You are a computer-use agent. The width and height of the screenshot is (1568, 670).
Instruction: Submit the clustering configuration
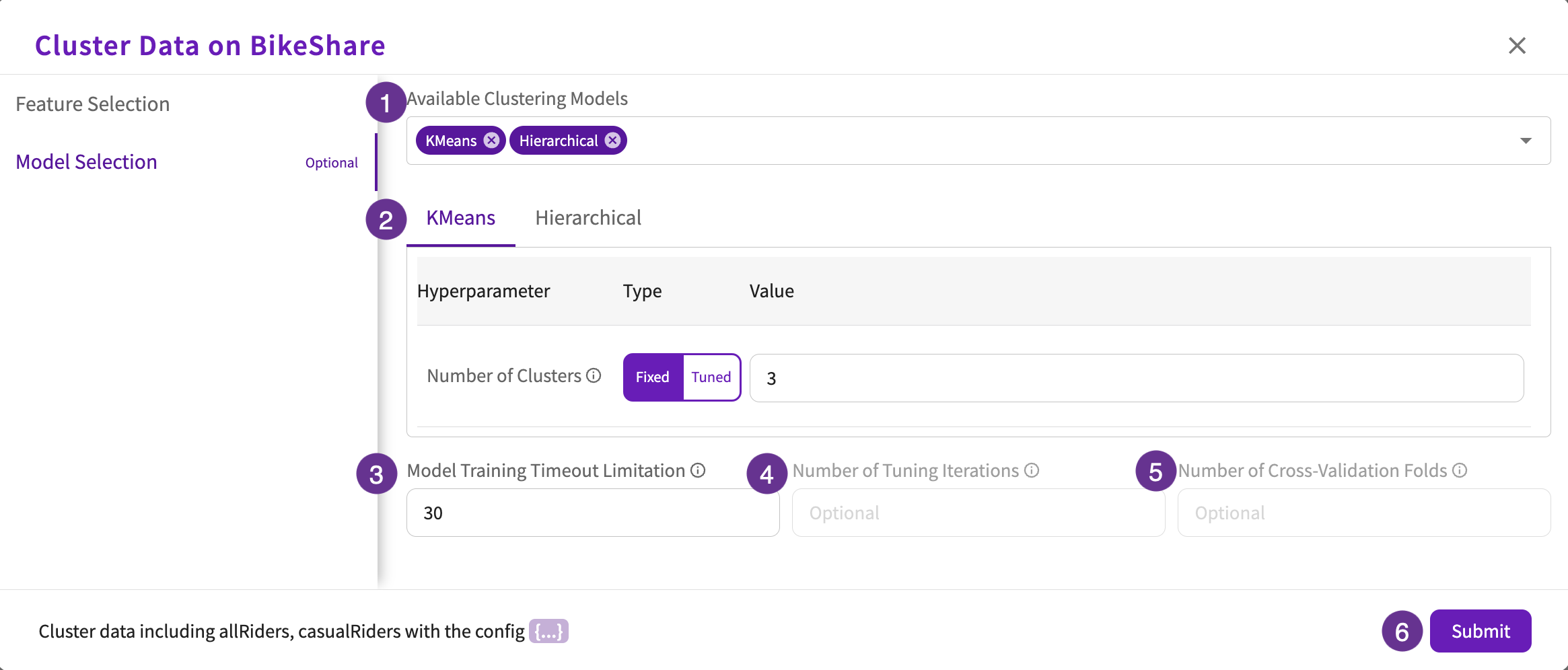tap(1481, 631)
